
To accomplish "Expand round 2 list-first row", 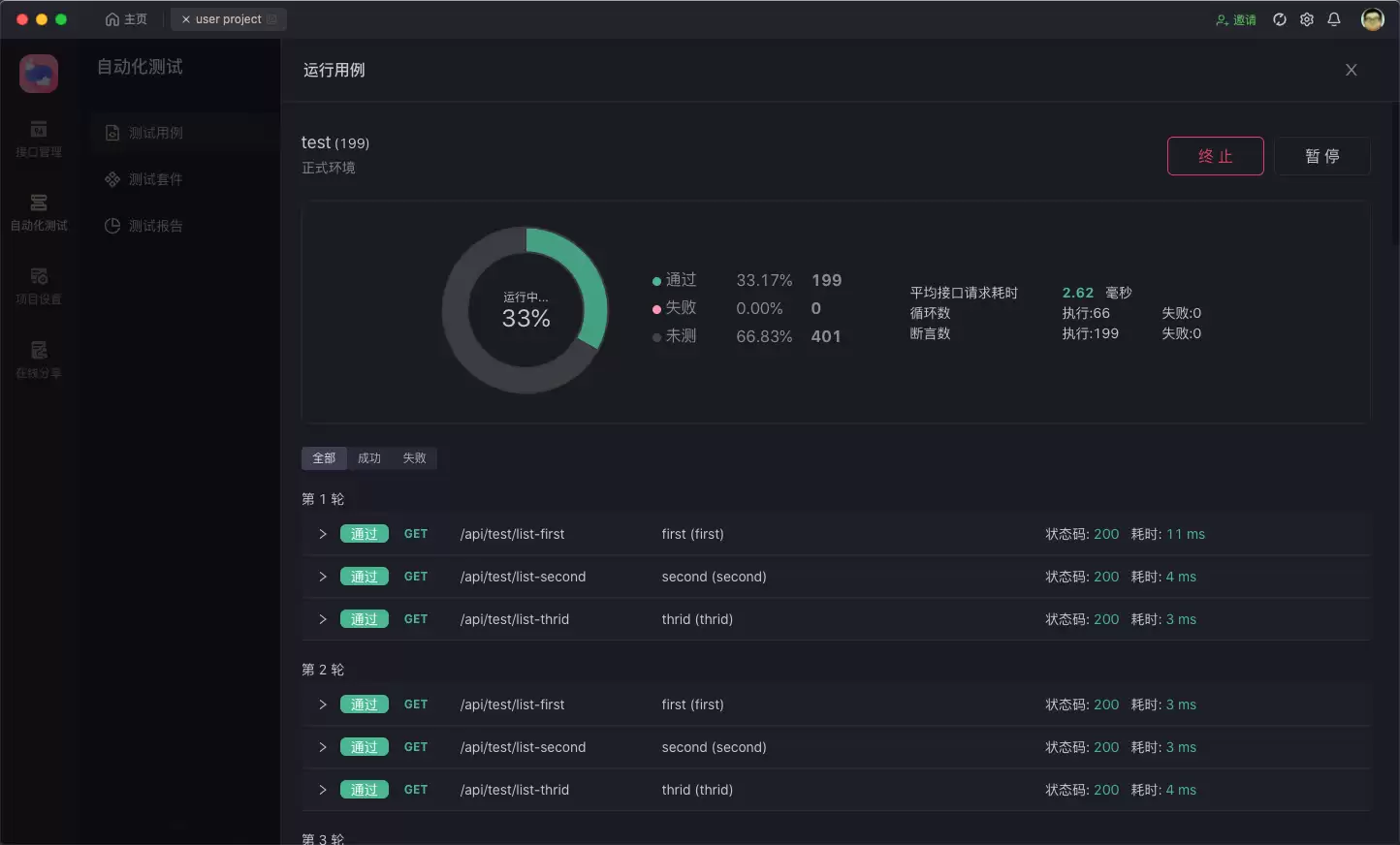I will tap(323, 704).
